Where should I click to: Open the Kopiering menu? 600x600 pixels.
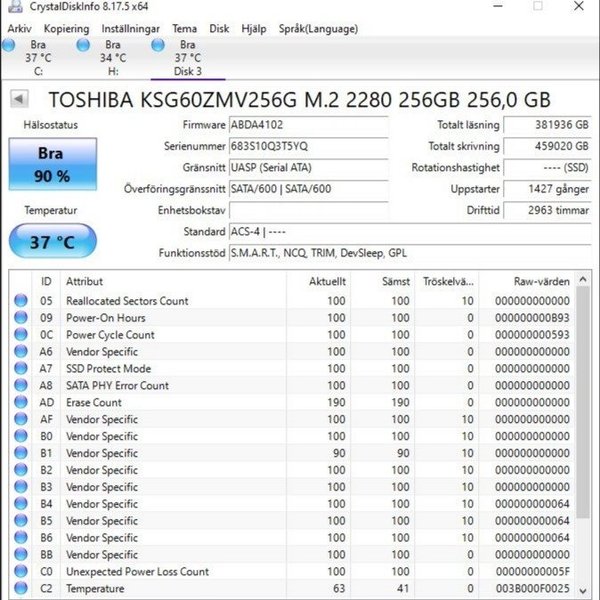coord(67,29)
